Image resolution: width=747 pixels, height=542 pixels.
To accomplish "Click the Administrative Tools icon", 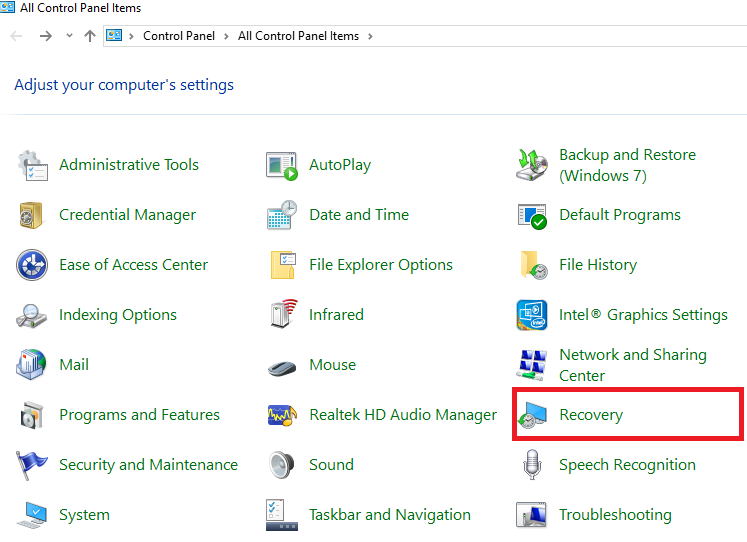I will (32, 165).
